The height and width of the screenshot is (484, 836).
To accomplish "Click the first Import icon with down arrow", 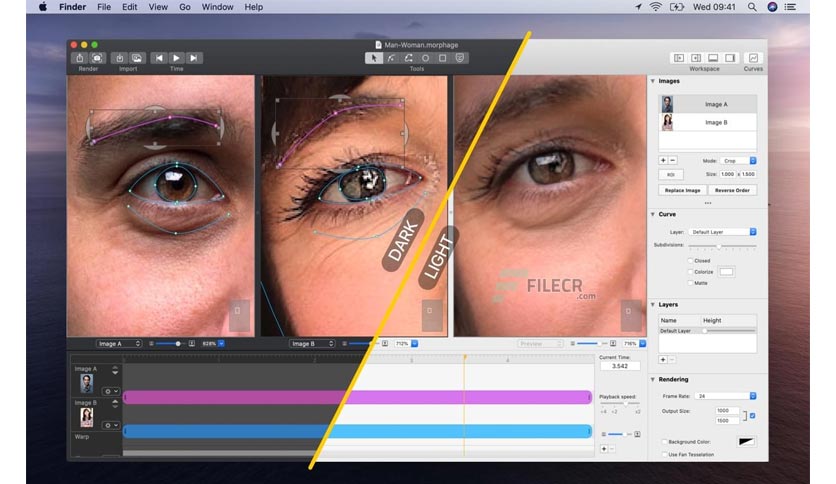I will 119,58.
